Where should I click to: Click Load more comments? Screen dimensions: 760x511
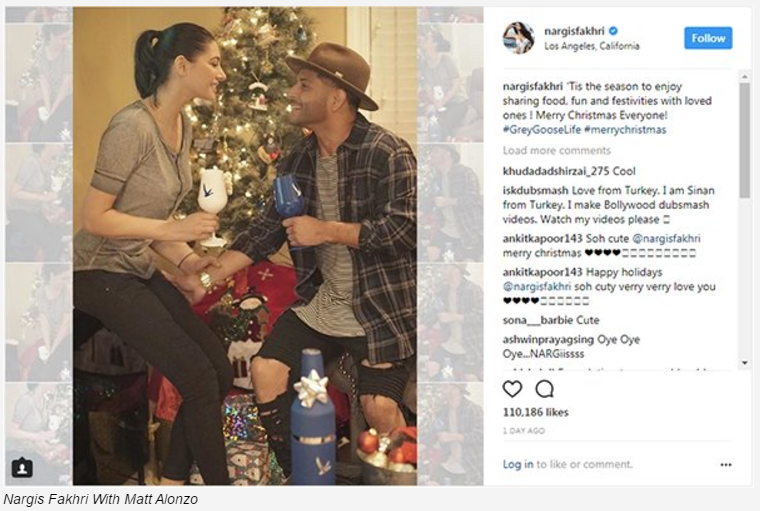pos(556,150)
